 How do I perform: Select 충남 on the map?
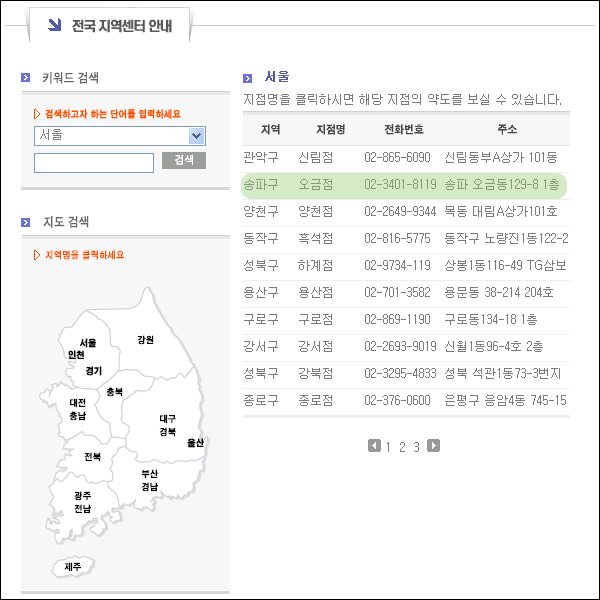[78, 416]
